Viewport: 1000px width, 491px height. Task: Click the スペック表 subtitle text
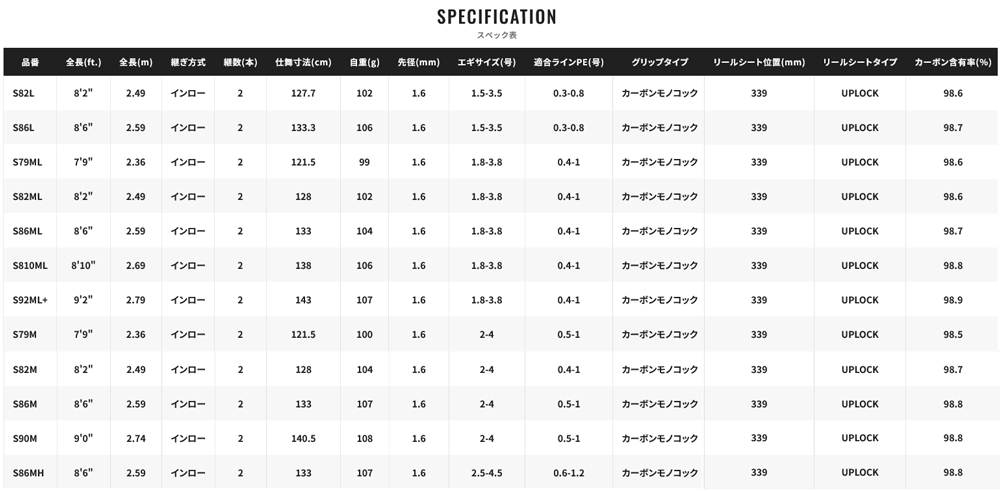click(x=497, y=35)
